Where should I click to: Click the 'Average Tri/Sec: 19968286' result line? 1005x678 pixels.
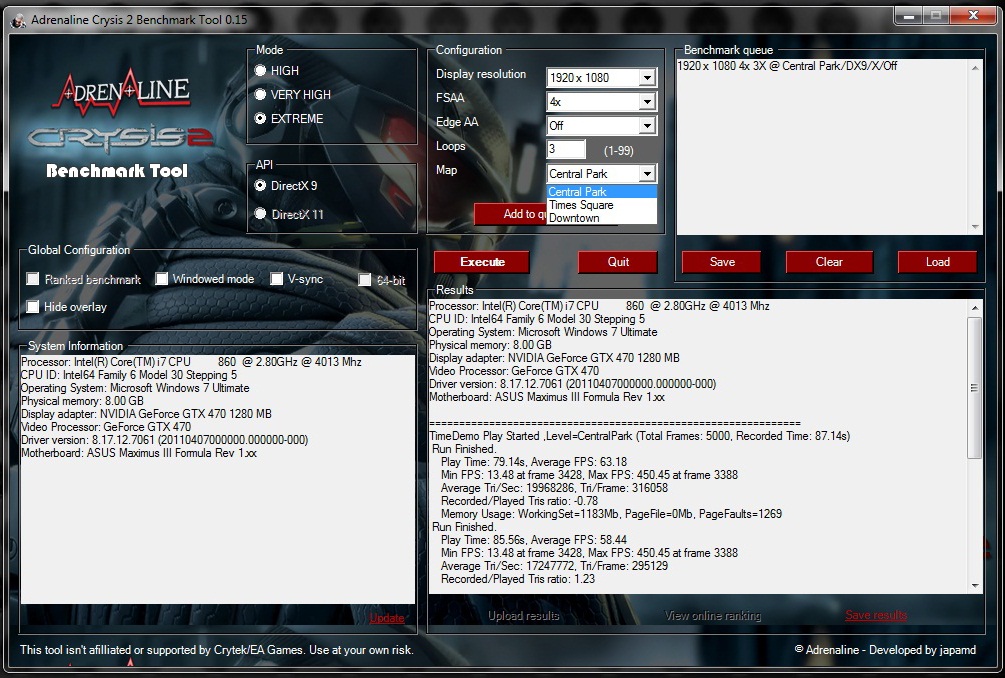(554, 488)
